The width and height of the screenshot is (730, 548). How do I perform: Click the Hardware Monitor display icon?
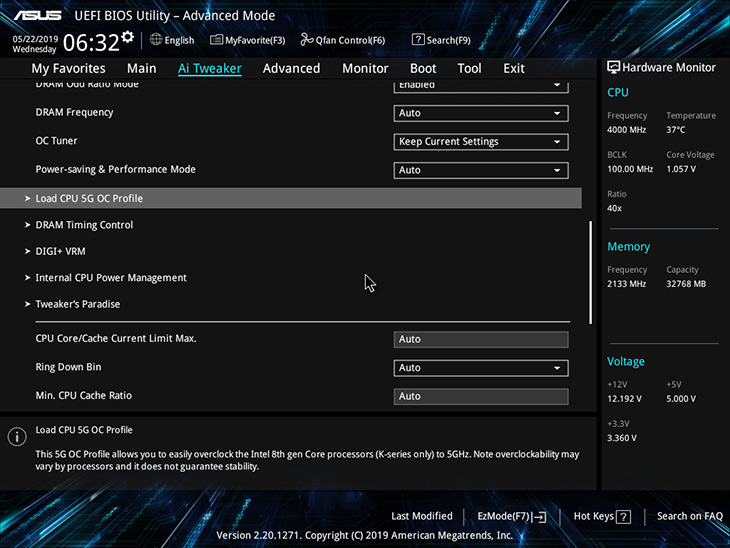click(613, 68)
